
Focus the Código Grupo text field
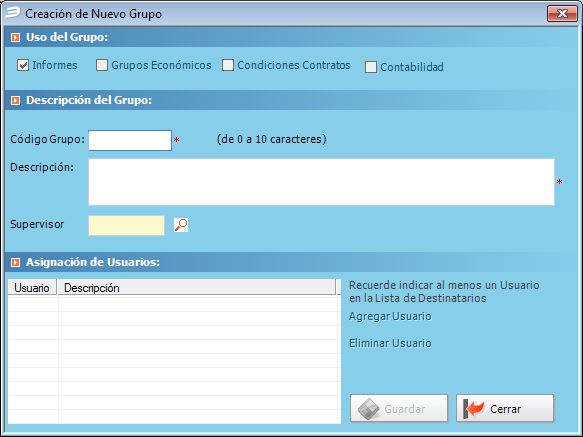(x=130, y=140)
